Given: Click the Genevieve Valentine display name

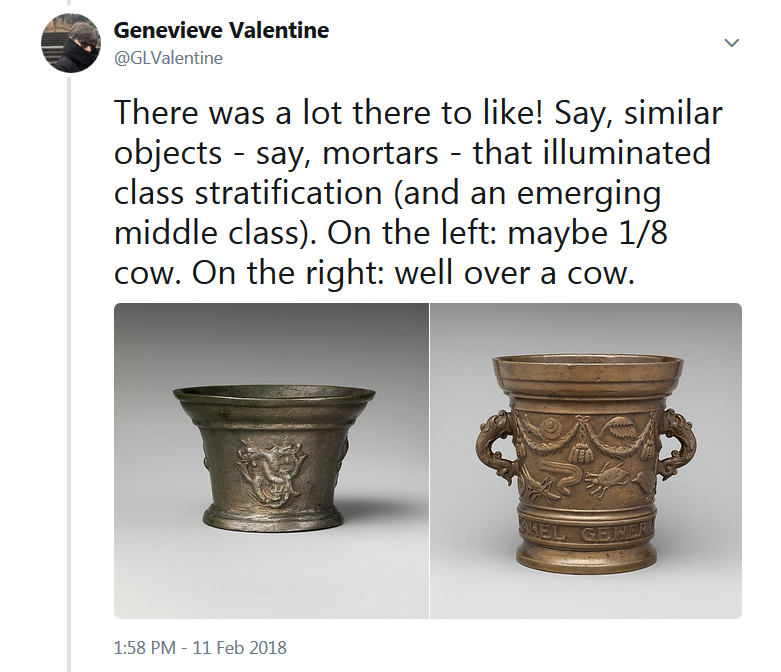Looking at the screenshot, I should (221, 30).
